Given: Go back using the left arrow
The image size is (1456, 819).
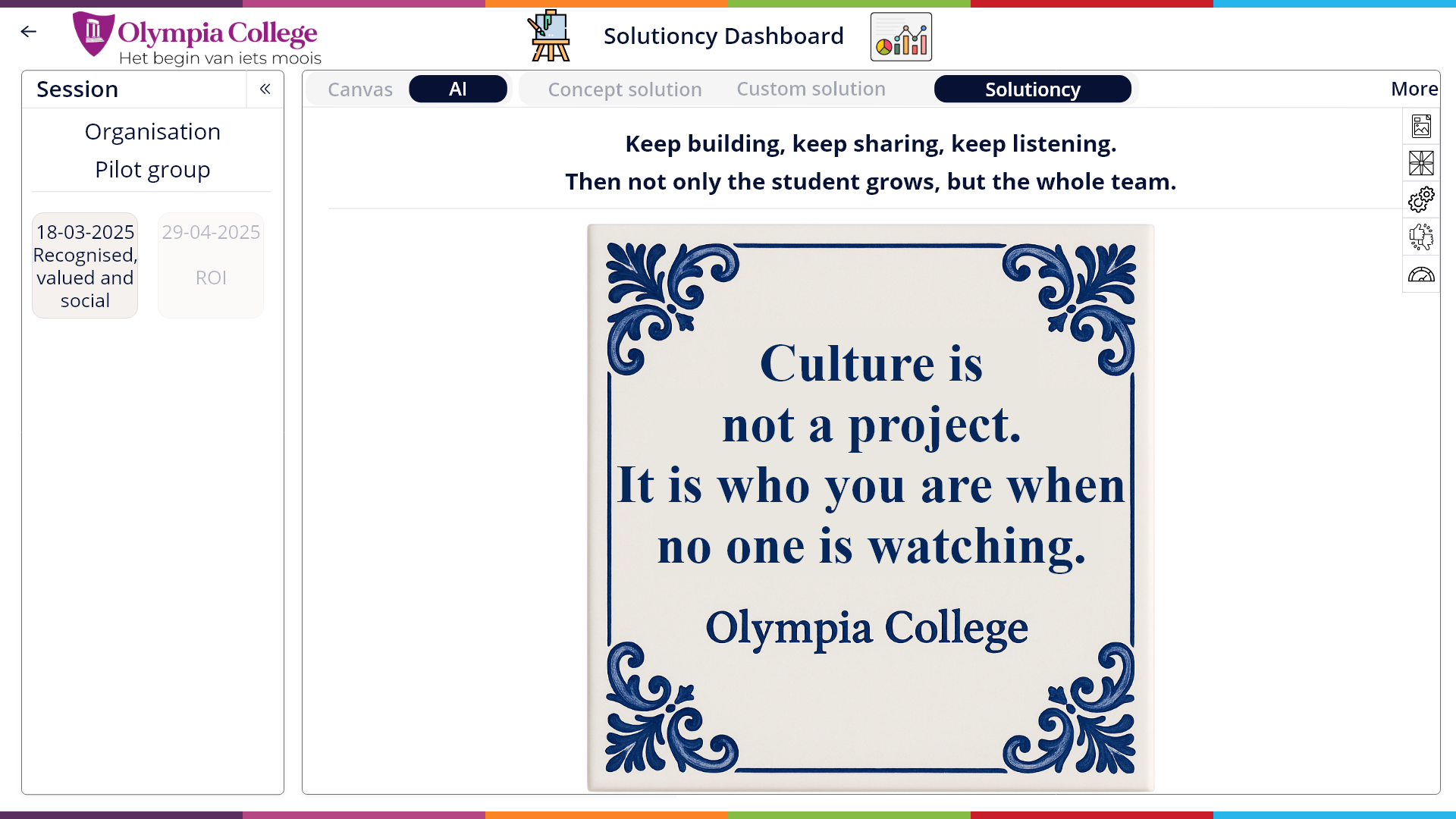Looking at the screenshot, I should tap(29, 32).
